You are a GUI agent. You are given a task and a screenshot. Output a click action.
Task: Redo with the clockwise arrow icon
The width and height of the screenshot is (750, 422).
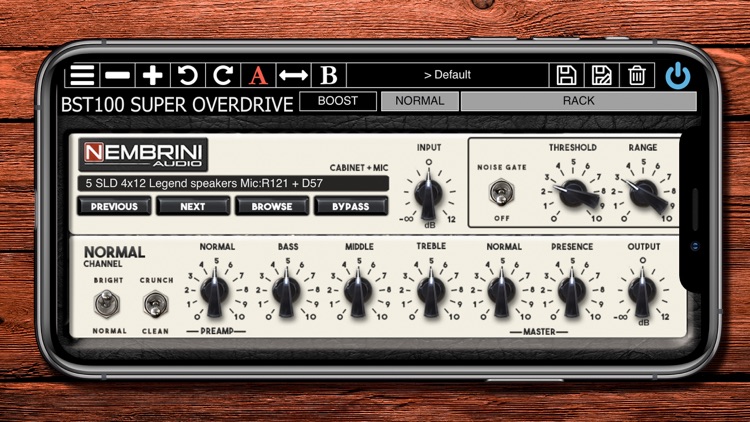coord(223,75)
